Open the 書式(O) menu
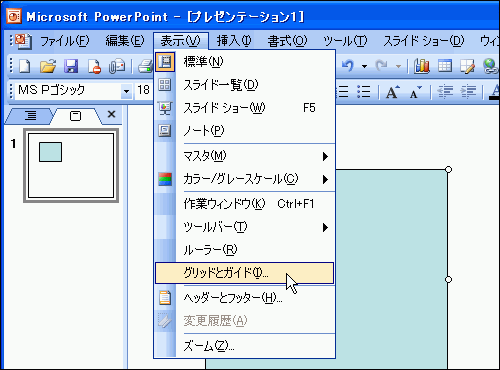 [x=287, y=41]
